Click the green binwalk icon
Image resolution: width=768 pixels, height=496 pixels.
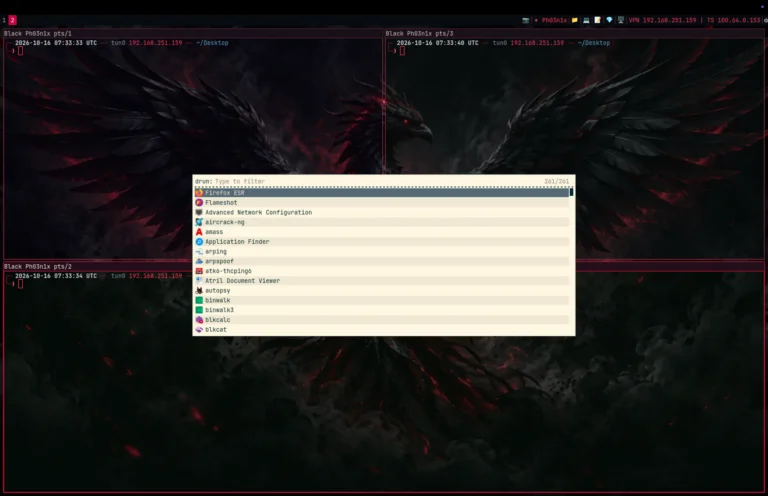199,300
